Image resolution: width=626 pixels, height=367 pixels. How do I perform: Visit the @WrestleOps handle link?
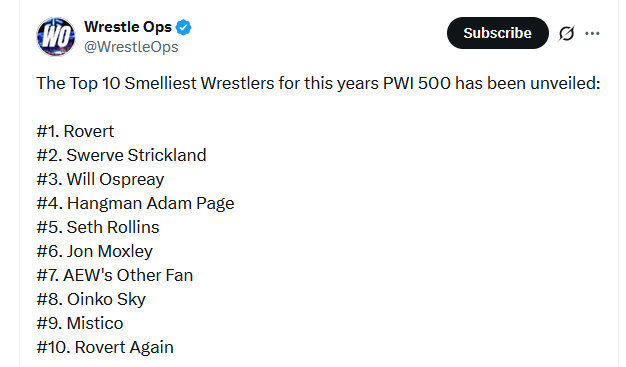tap(131, 47)
